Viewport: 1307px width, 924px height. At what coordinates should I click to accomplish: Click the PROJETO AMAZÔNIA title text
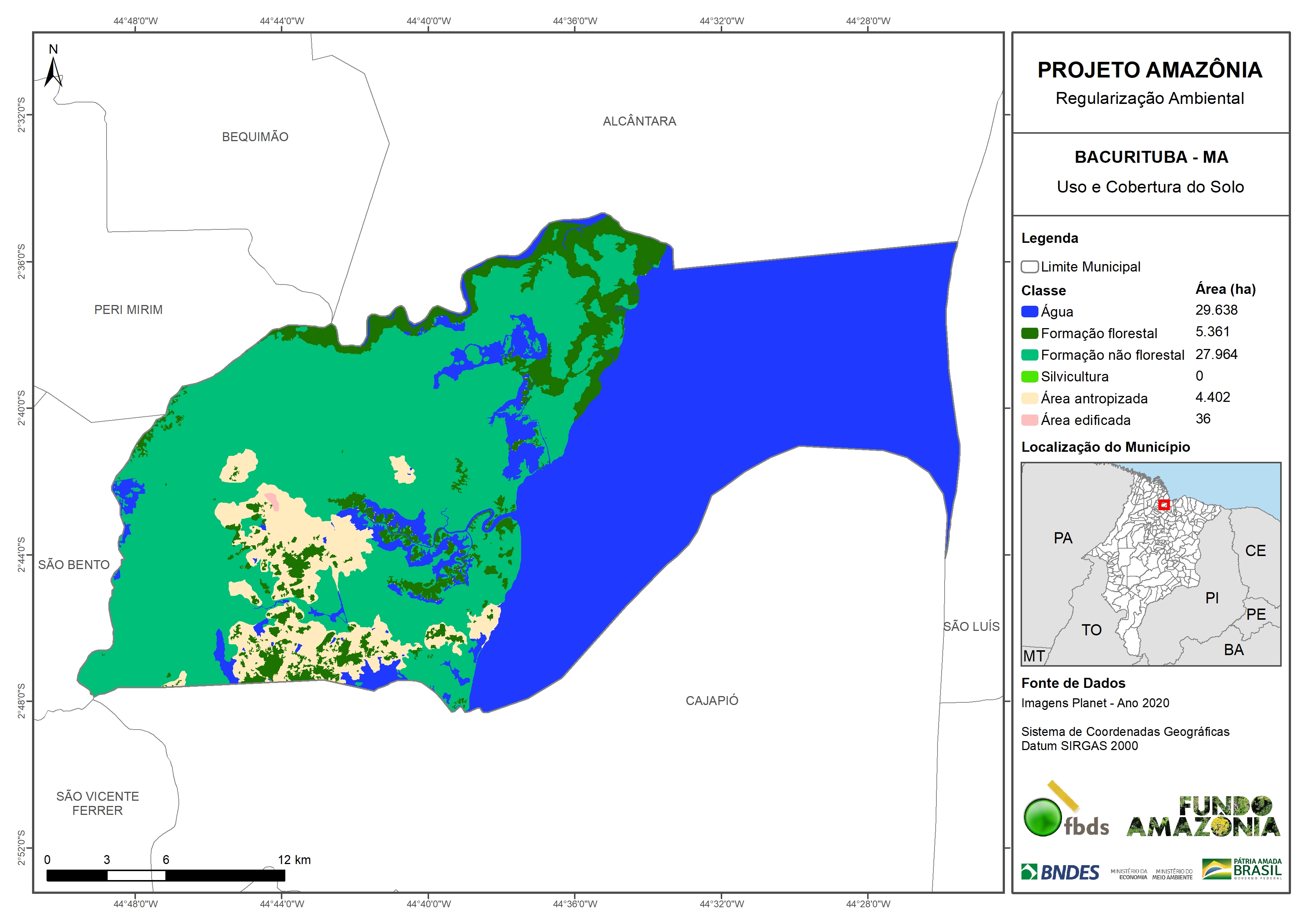(1149, 70)
